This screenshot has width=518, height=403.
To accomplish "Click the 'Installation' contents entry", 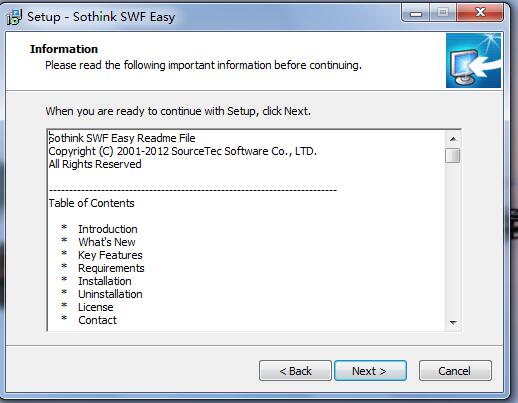I will click(105, 281).
